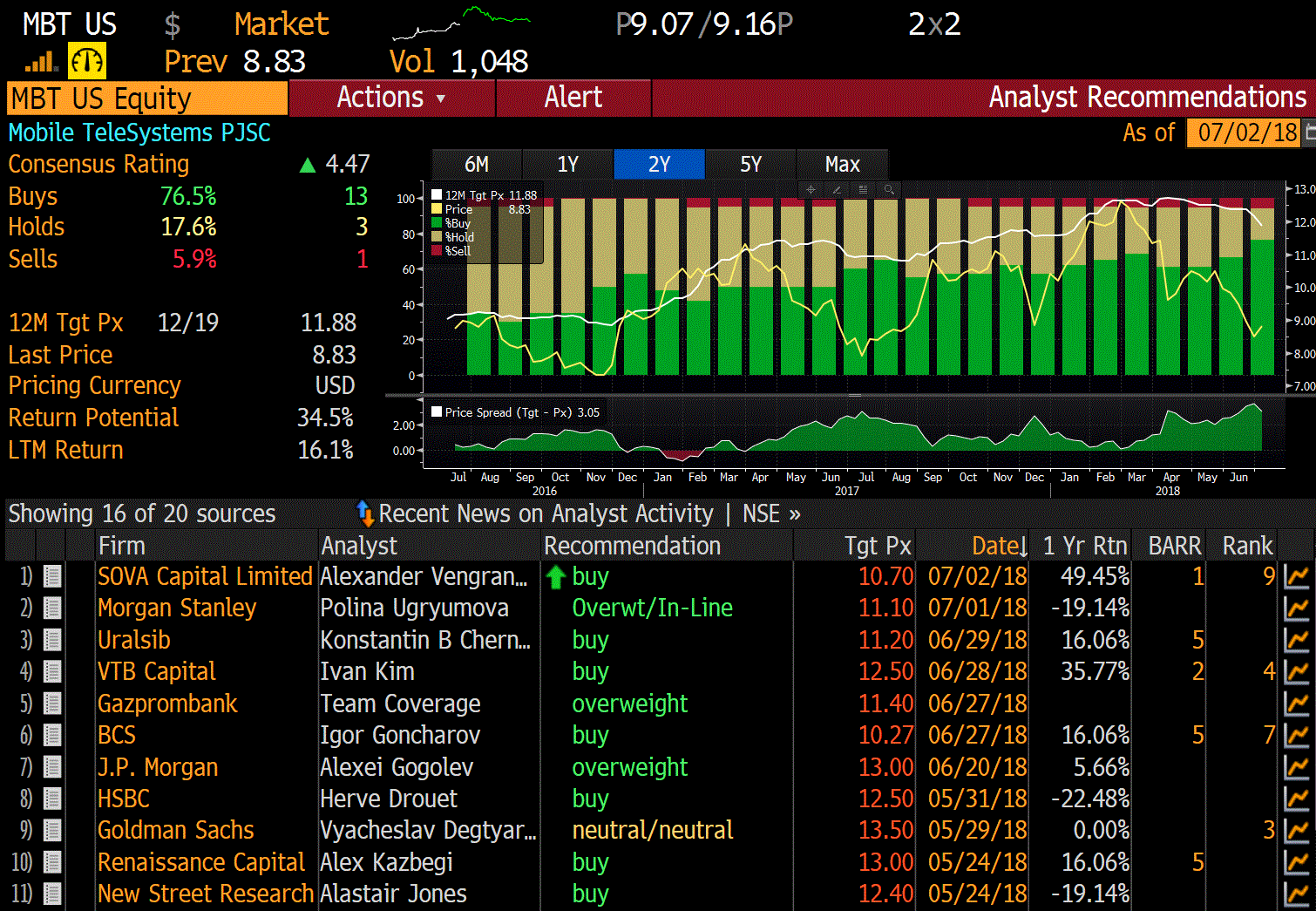Open the report icon for Gazprombank row
The width and height of the screenshot is (1316, 911).
tap(52, 704)
